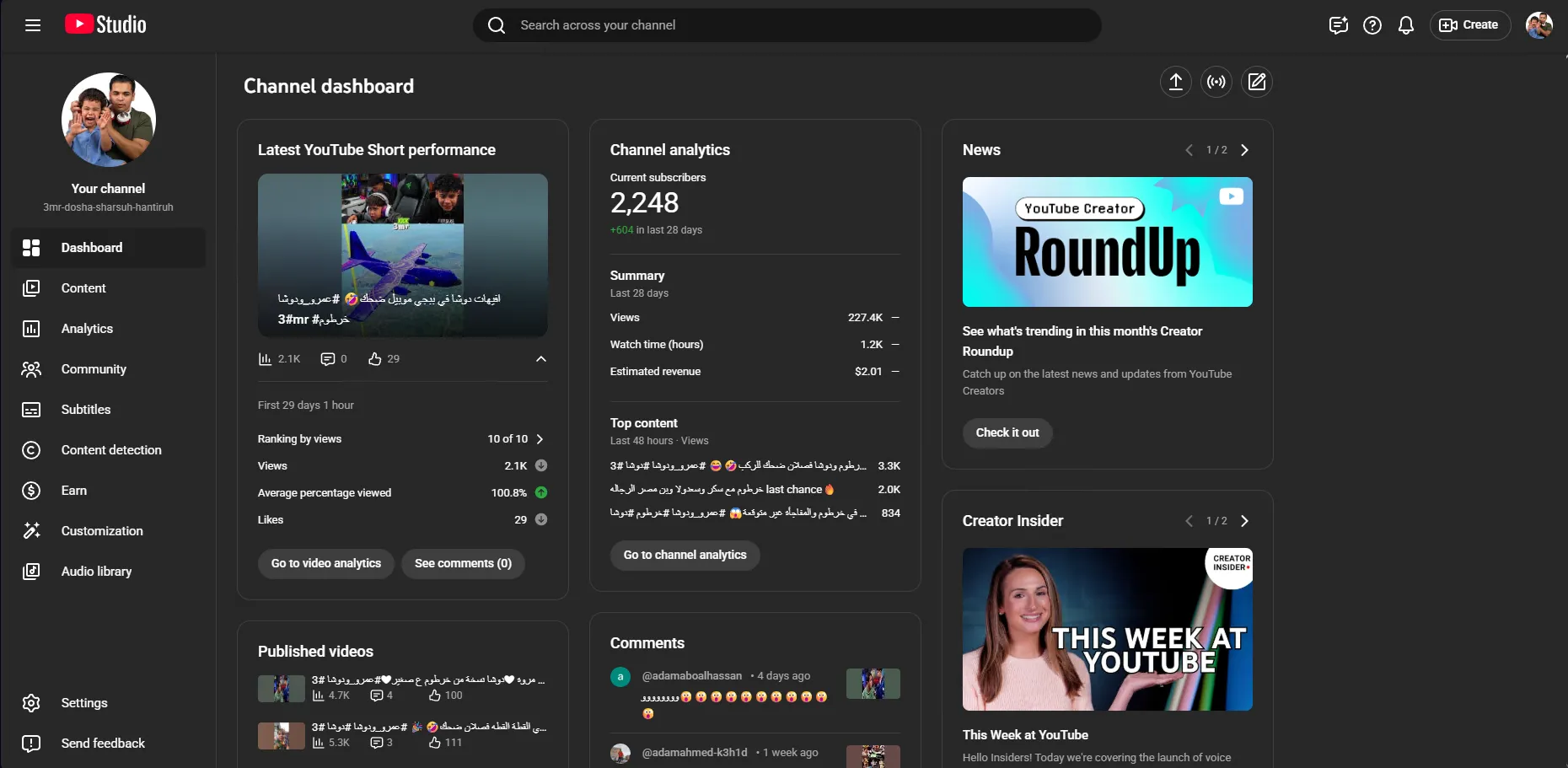Screen dimensions: 1568x768
Task: Open the hamburger navigation menu
Action: (33, 25)
